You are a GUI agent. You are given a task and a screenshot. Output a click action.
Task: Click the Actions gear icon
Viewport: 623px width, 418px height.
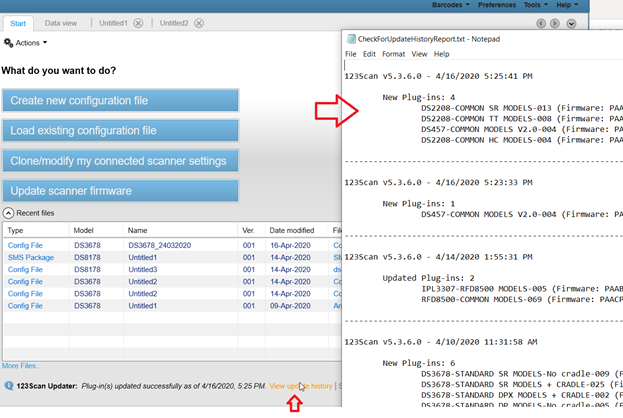(x=9, y=43)
